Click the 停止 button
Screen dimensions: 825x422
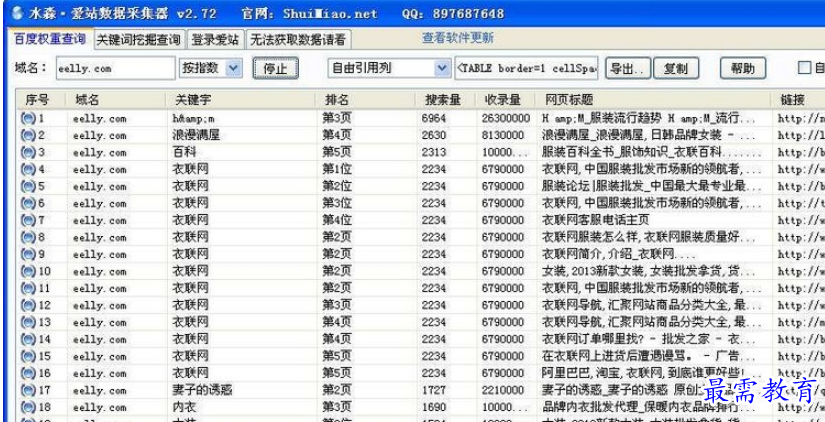(275, 68)
